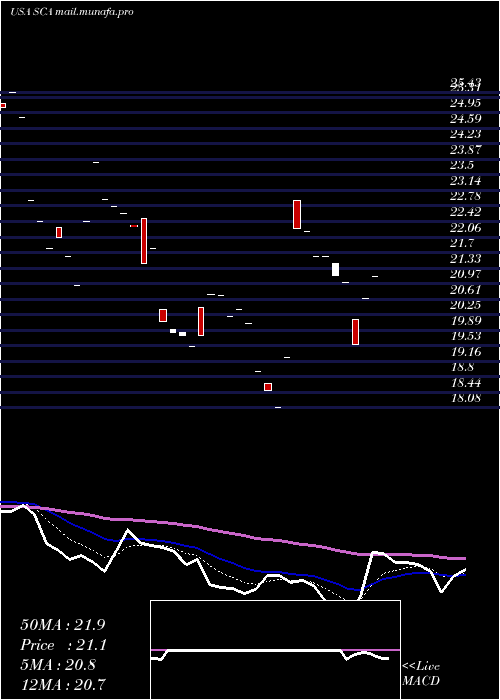Click the tall red candle near 22.42
This screenshot has height=700, width=500.
(144, 241)
